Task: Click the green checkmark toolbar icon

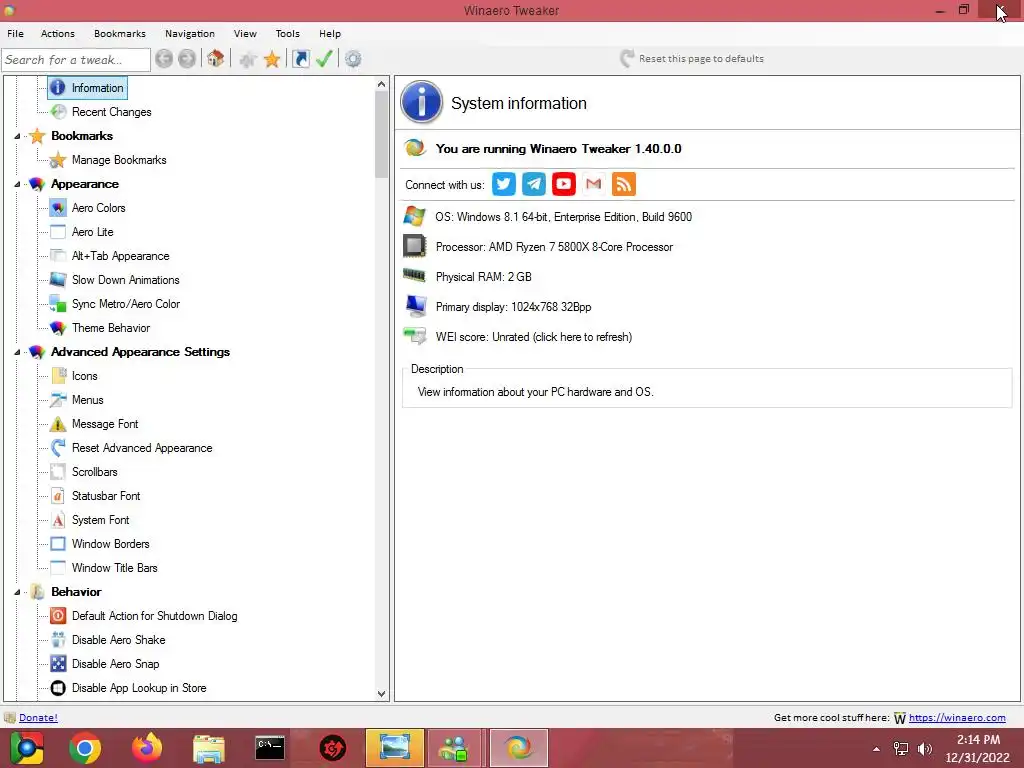Action: pos(324,59)
